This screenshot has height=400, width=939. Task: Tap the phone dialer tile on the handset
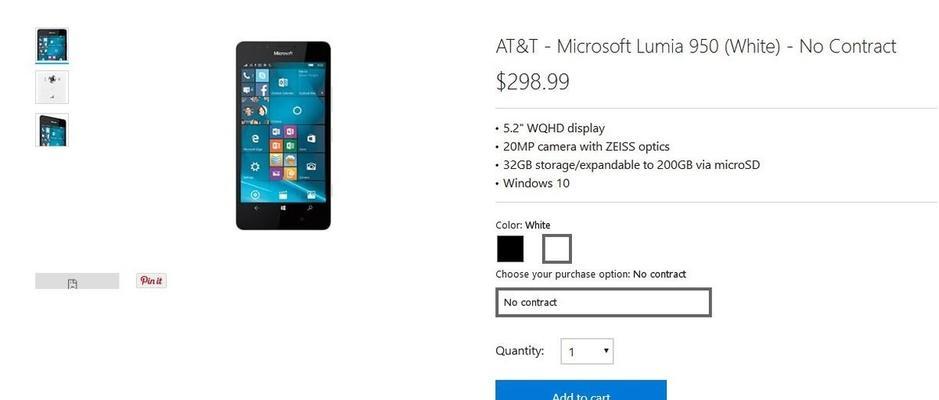[247, 75]
